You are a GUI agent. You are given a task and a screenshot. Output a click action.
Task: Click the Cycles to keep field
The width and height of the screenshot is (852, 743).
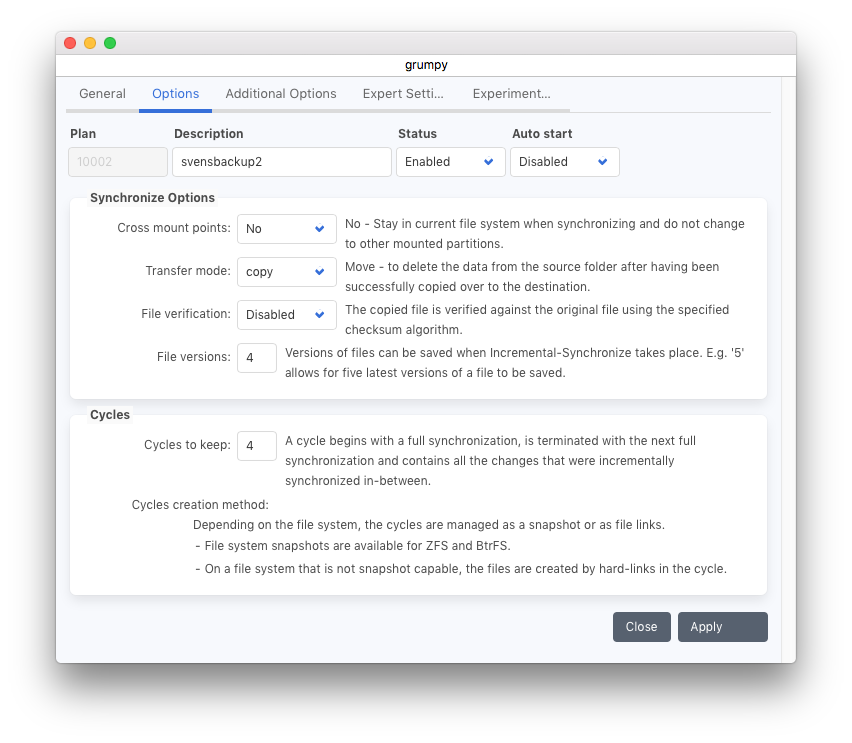(x=257, y=446)
